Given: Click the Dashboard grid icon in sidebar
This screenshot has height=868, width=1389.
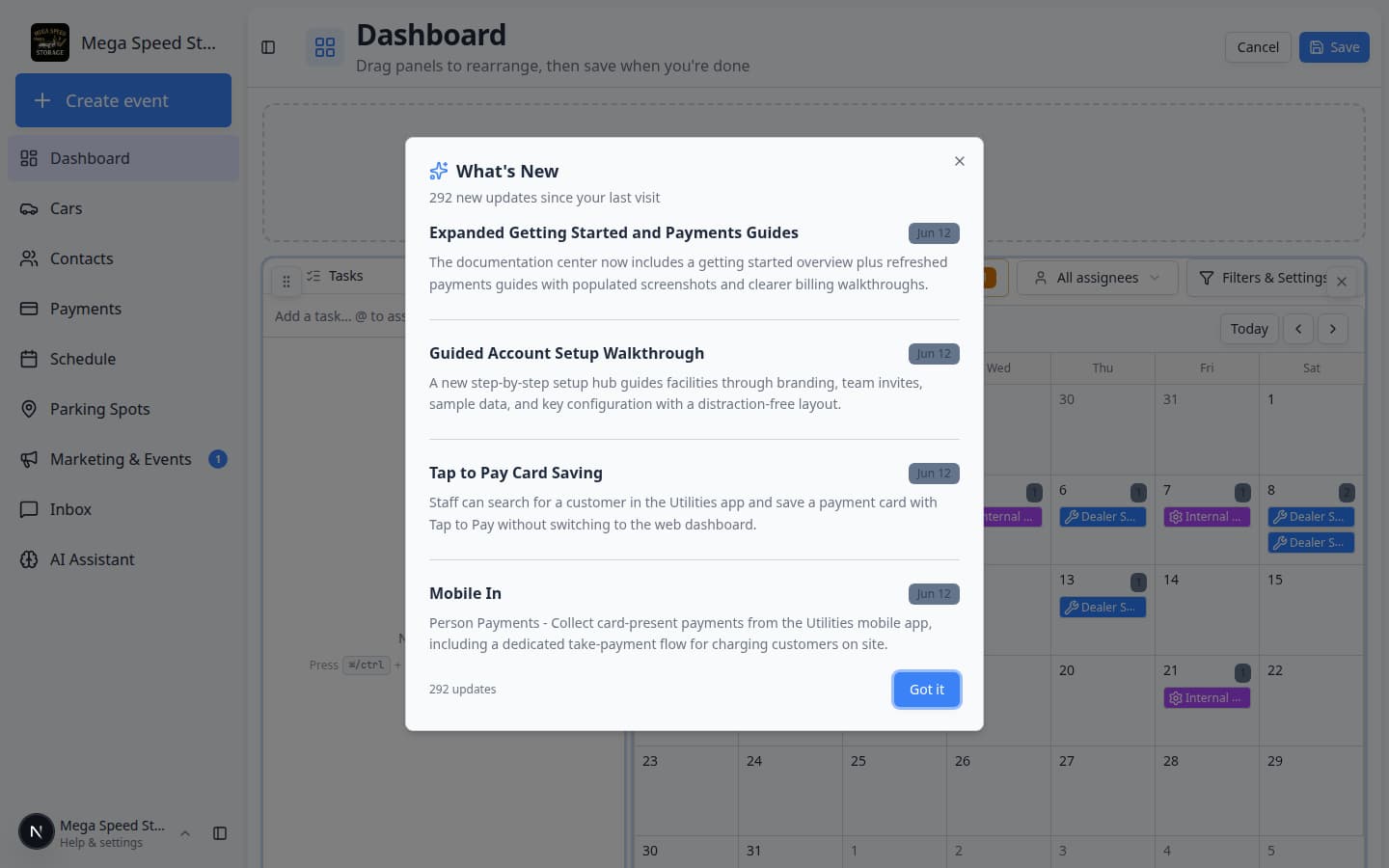Looking at the screenshot, I should click(29, 158).
